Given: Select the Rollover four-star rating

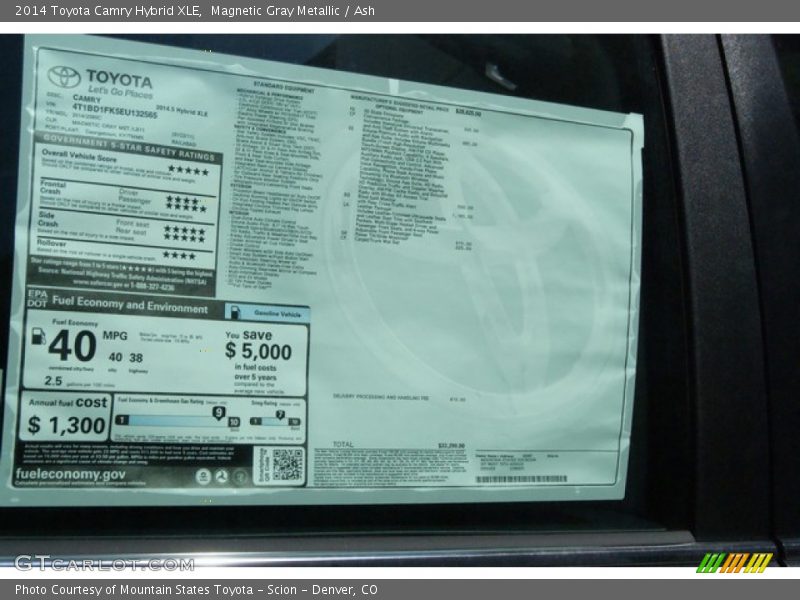Looking at the screenshot, I should [x=178, y=252].
